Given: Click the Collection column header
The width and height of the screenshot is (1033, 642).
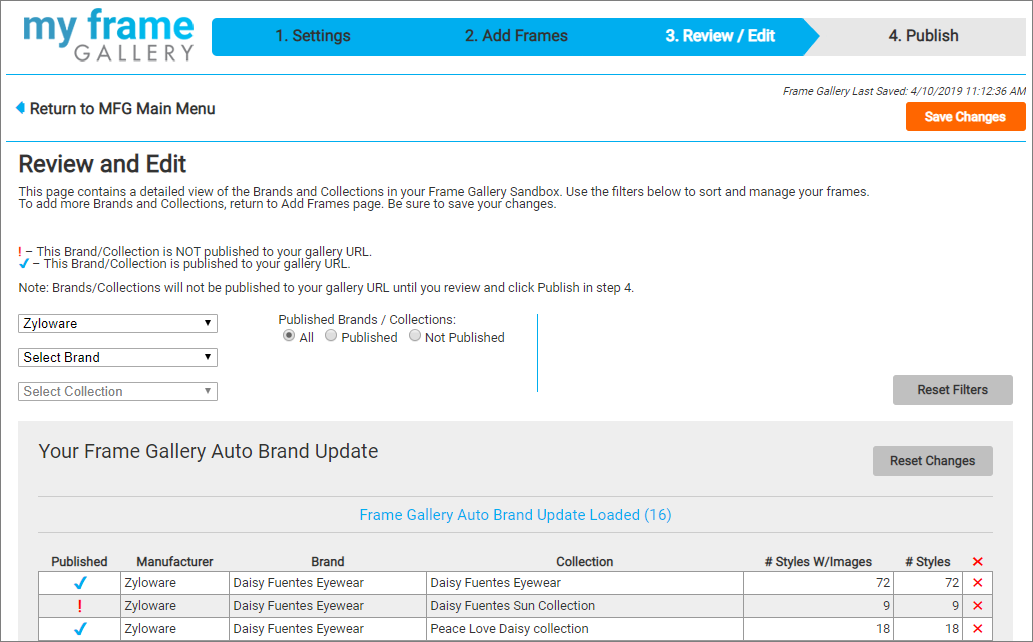Looking at the screenshot, I should (584, 562).
